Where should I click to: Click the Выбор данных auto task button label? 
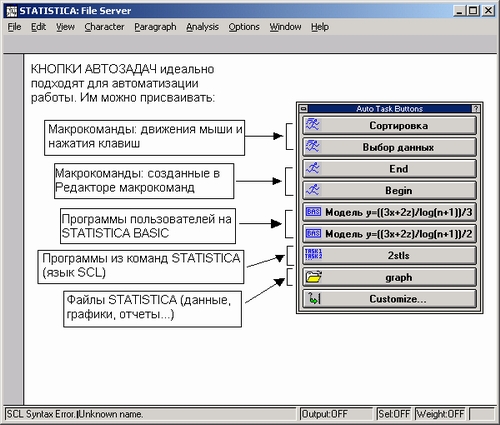click(x=398, y=147)
